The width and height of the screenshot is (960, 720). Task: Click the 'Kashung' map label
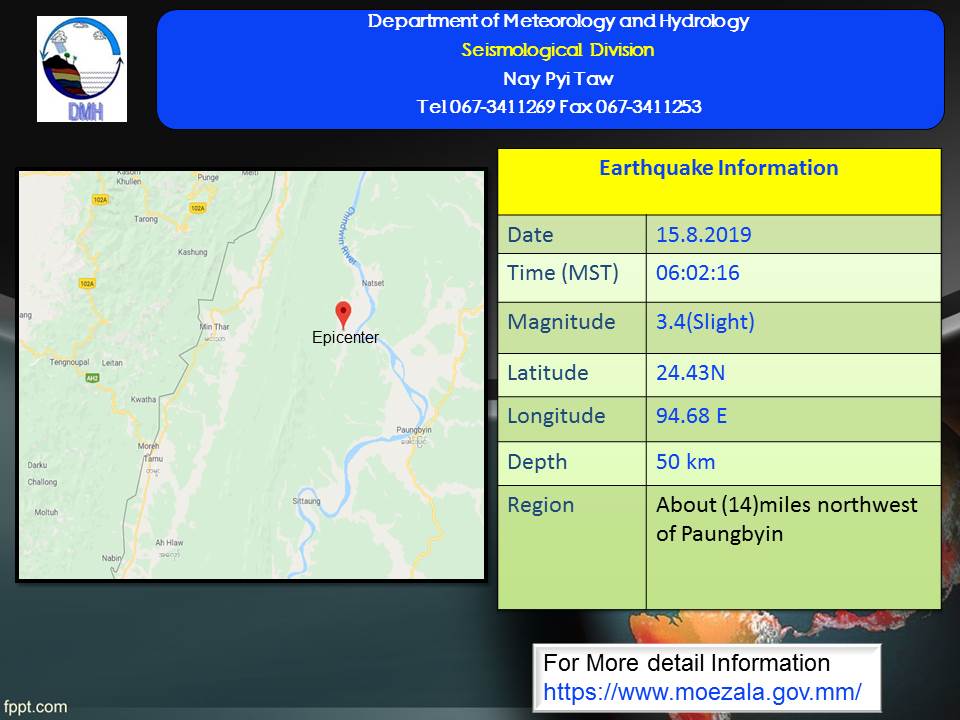point(192,252)
